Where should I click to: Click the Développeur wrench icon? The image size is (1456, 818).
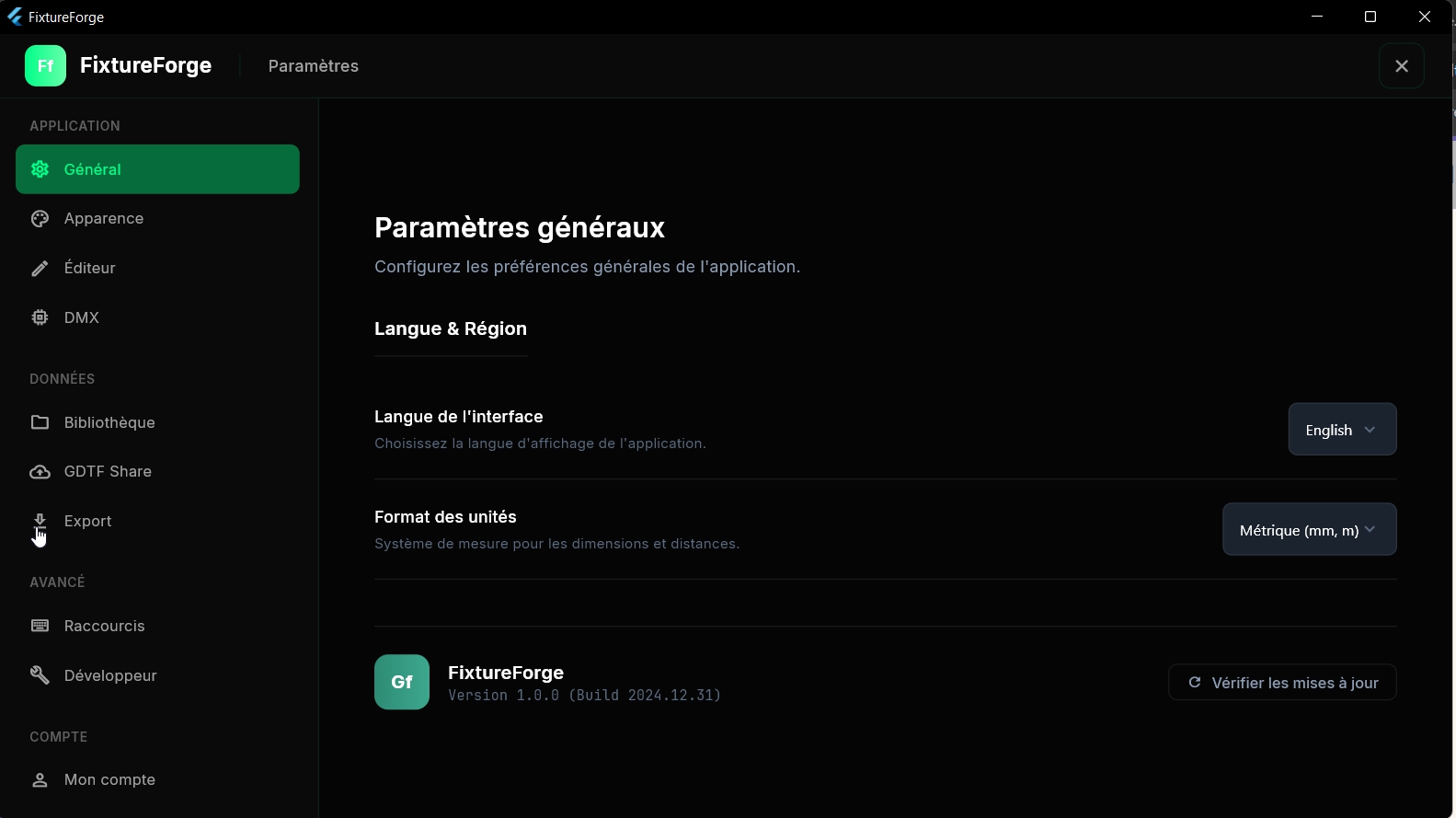coord(40,675)
